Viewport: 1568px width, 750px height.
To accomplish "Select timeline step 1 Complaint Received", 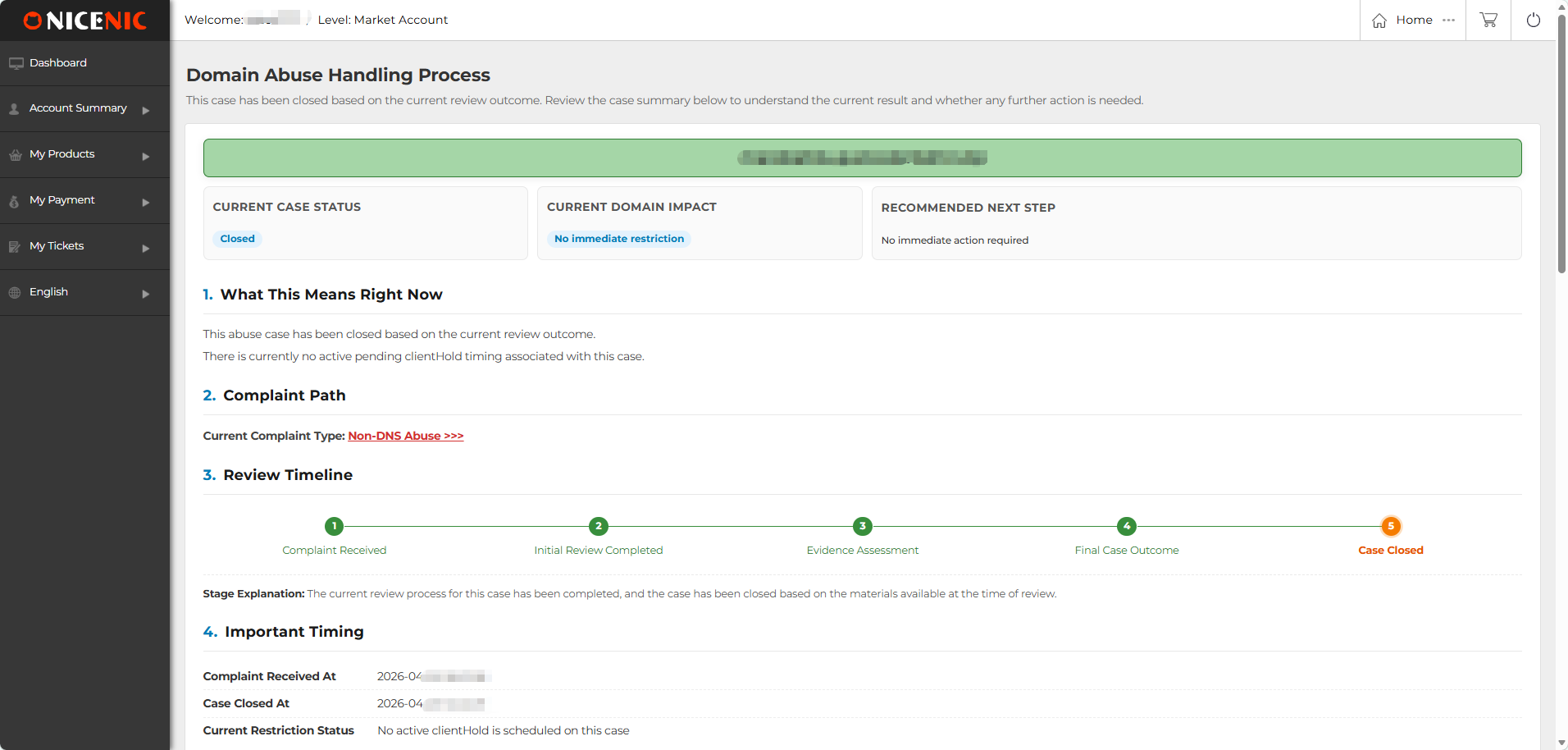I will pyautogui.click(x=334, y=526).
